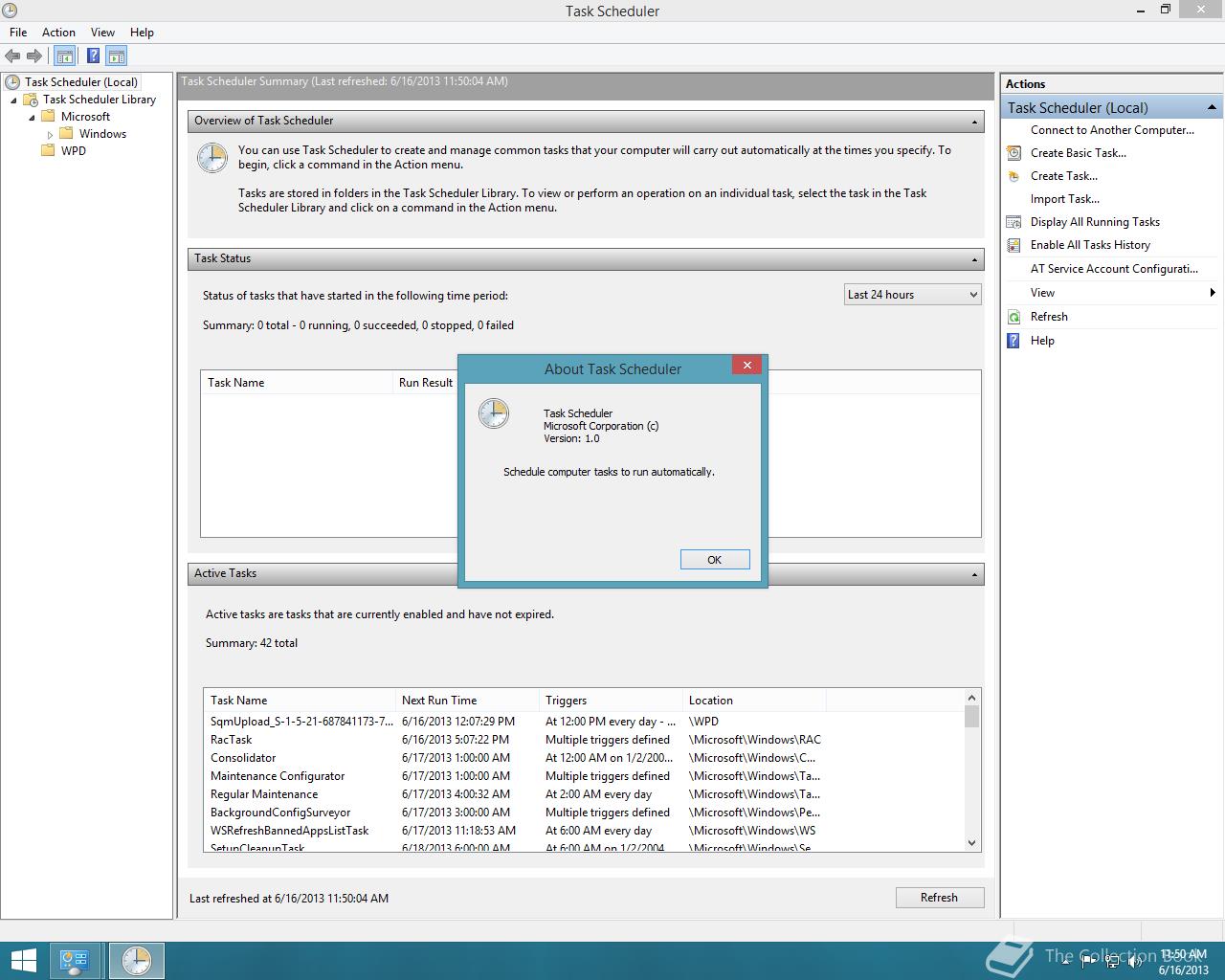Collapse the Active Tasks section
This screenshot has height=980, width=1225.
click(975, 574)
